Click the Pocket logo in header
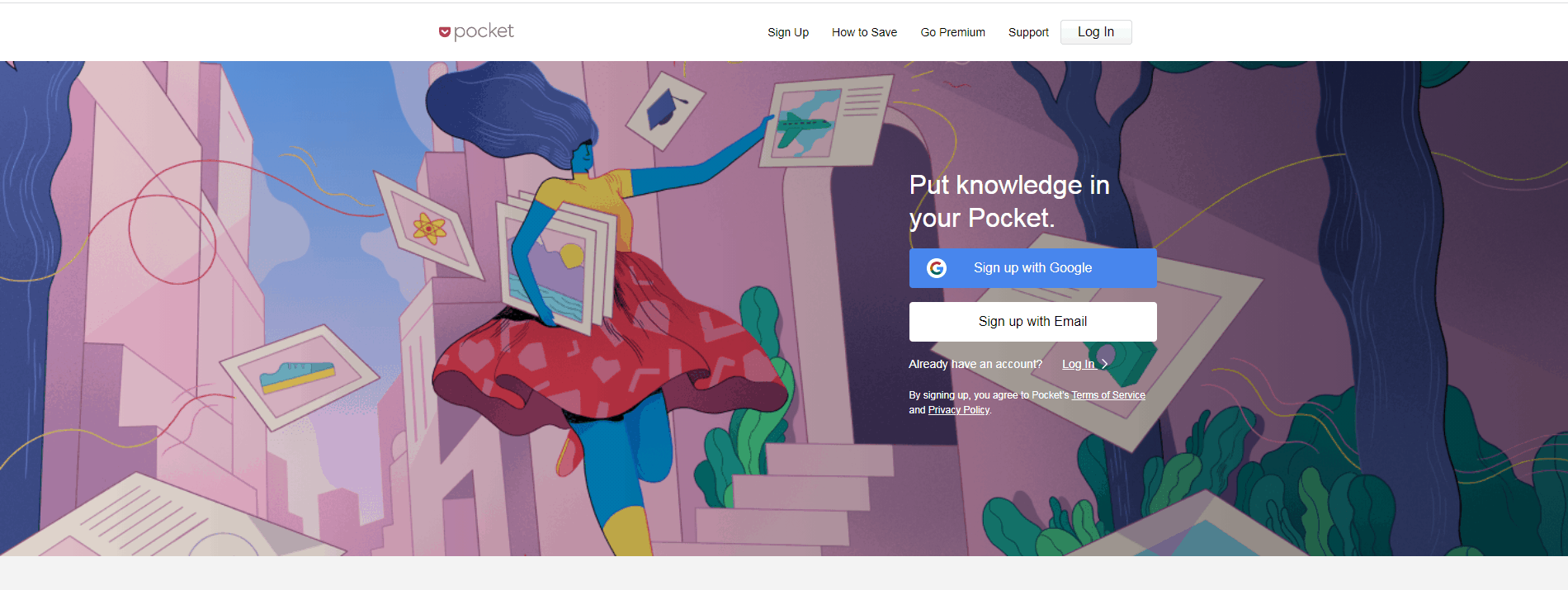The height and width of the screenshot is (590, 1568). [x=476, y=31]
